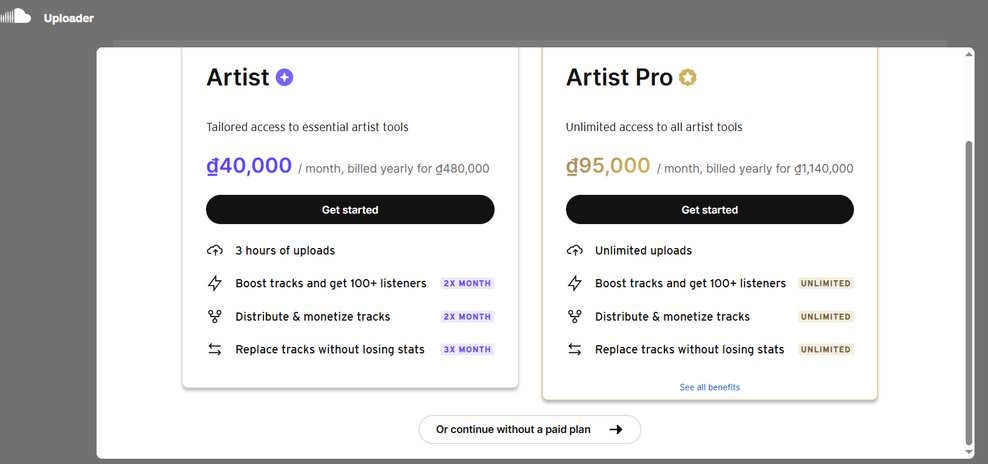Click the Artist plan plus badge icon
The width and height of the screenshot is (988, 464).
point(284,77)
